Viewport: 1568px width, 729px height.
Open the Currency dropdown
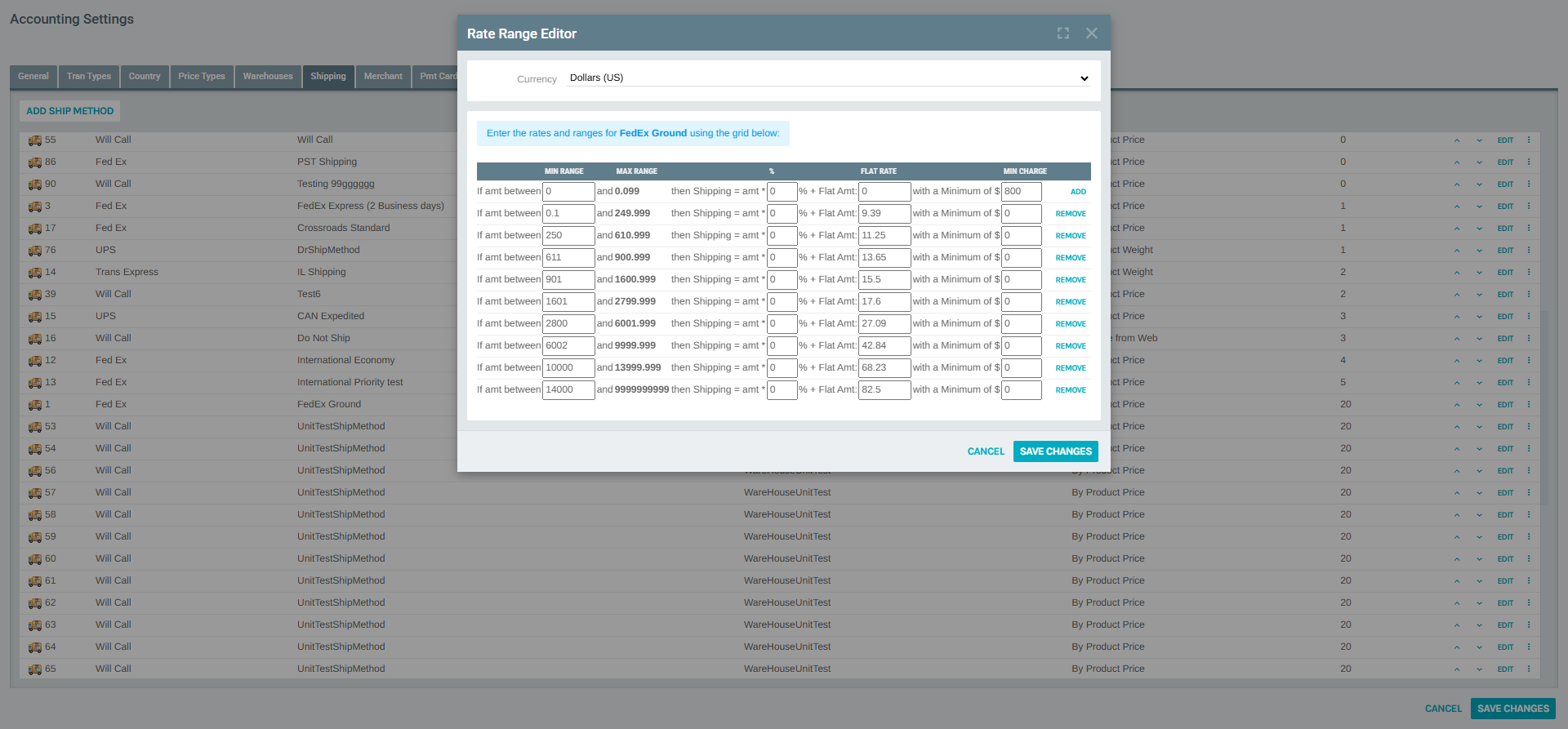pos(828,78)
